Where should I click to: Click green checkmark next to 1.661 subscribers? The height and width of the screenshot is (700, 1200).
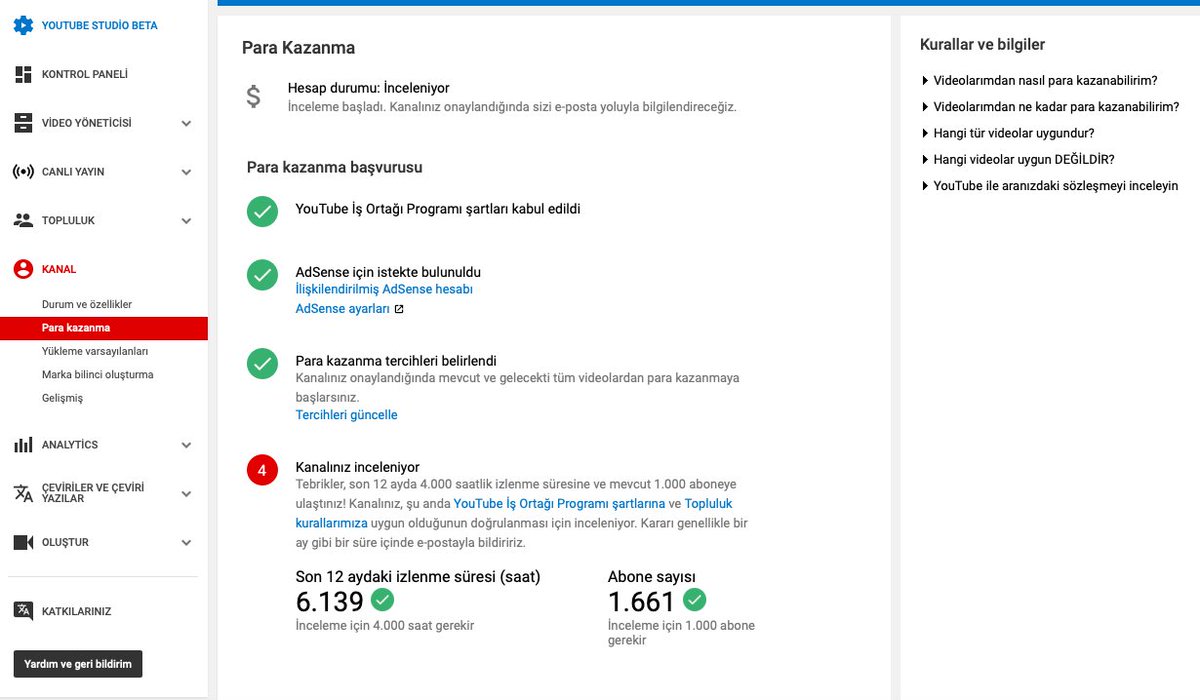point(694,600)
